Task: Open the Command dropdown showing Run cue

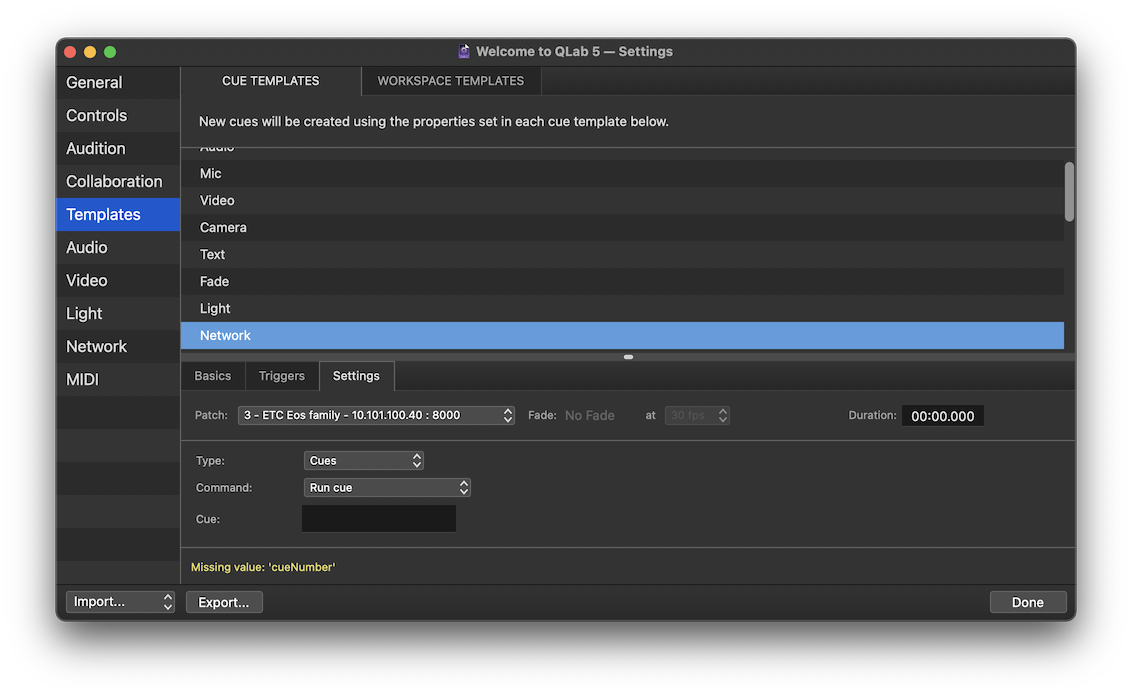Action: click(387, 488)
